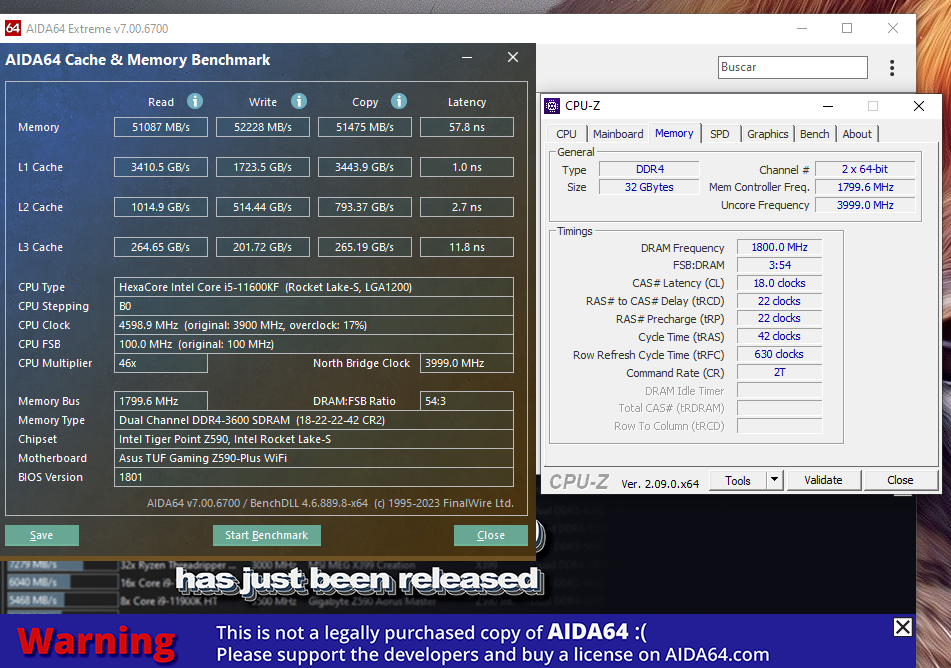951x668 pixels.
Task: Open the Bench tab in CPU-Z
Action: (815, 134)
